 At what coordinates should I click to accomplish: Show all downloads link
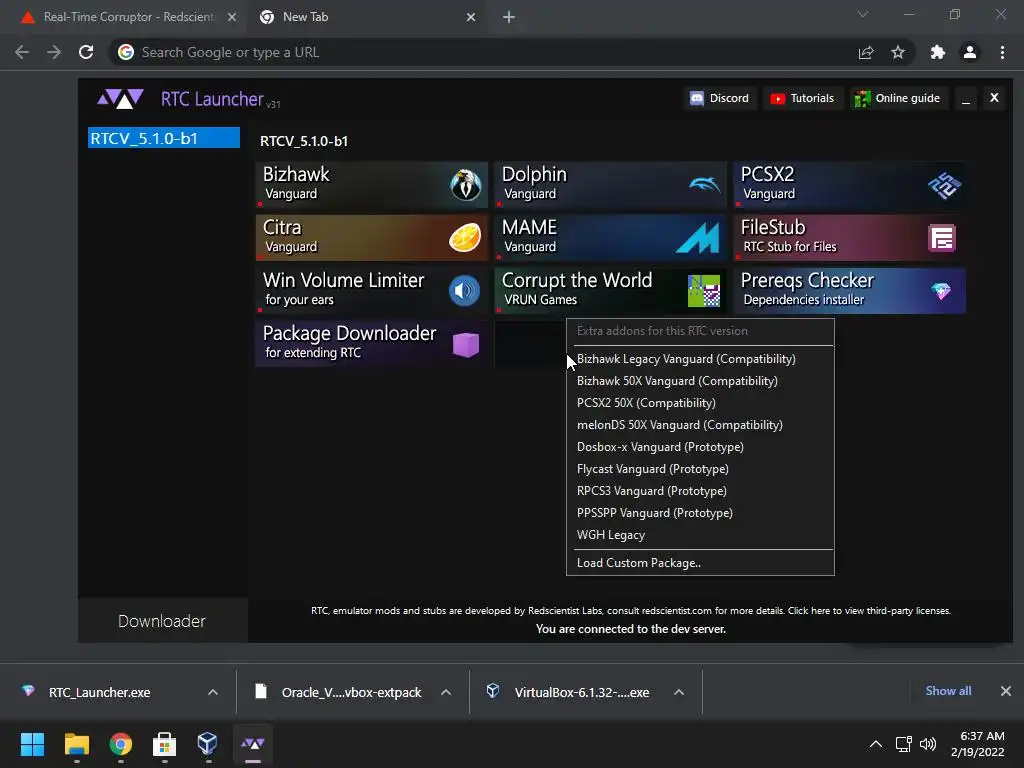coord(948,691)
